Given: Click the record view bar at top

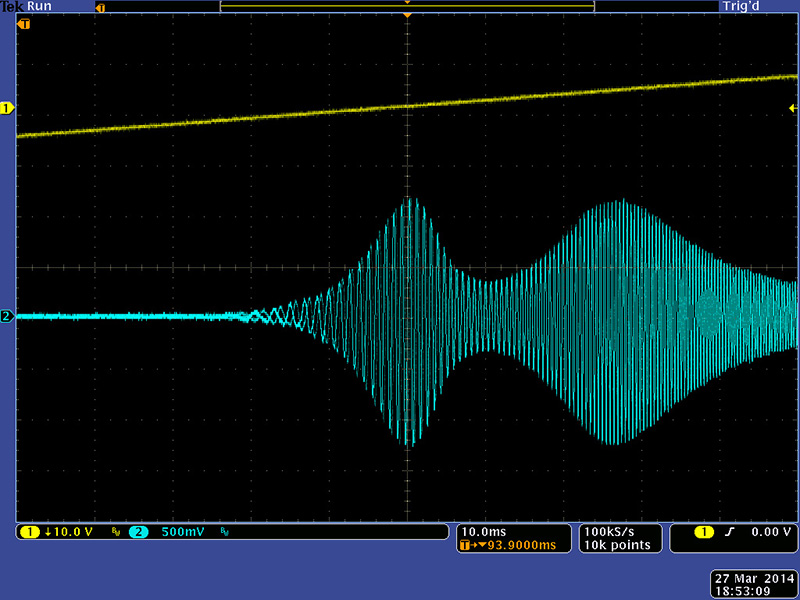Looking at the screenshot, I should [407, 6].
